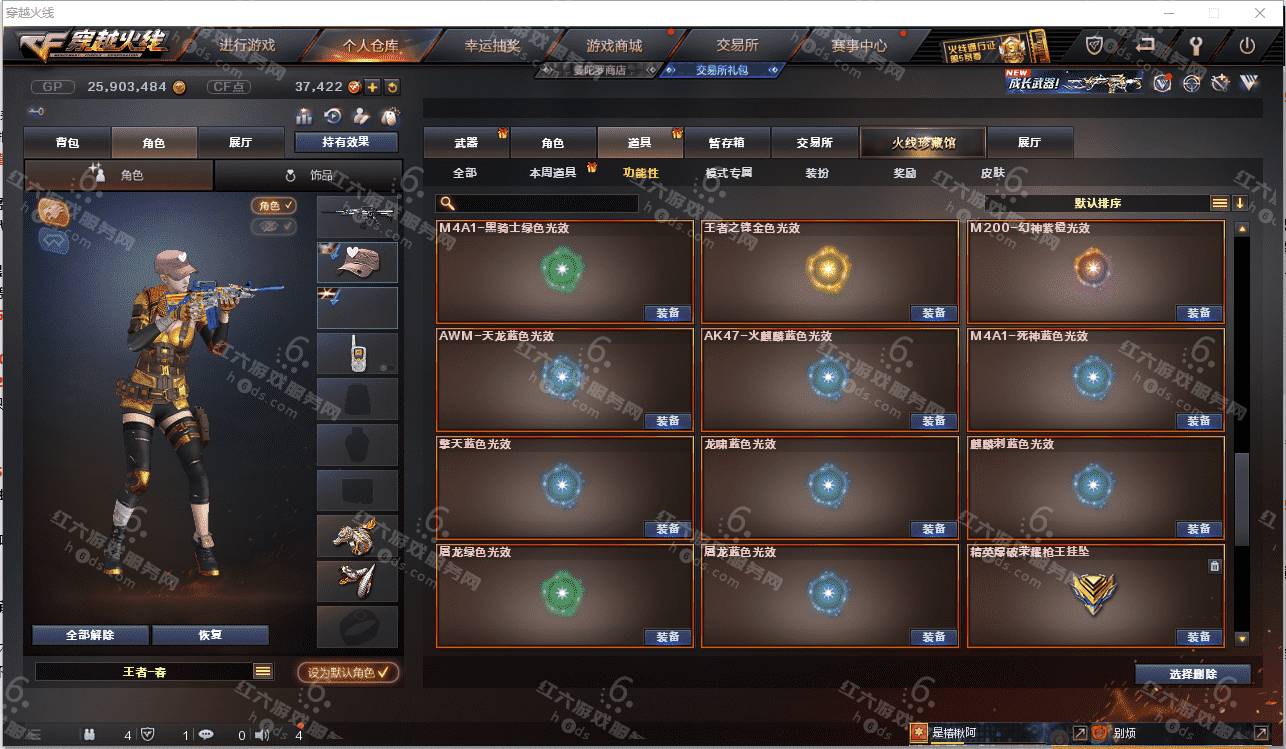Viewport: 1286px width, 749px height.
Task: Open settings with the wrench icon
Action: (x=1195, y=45)
